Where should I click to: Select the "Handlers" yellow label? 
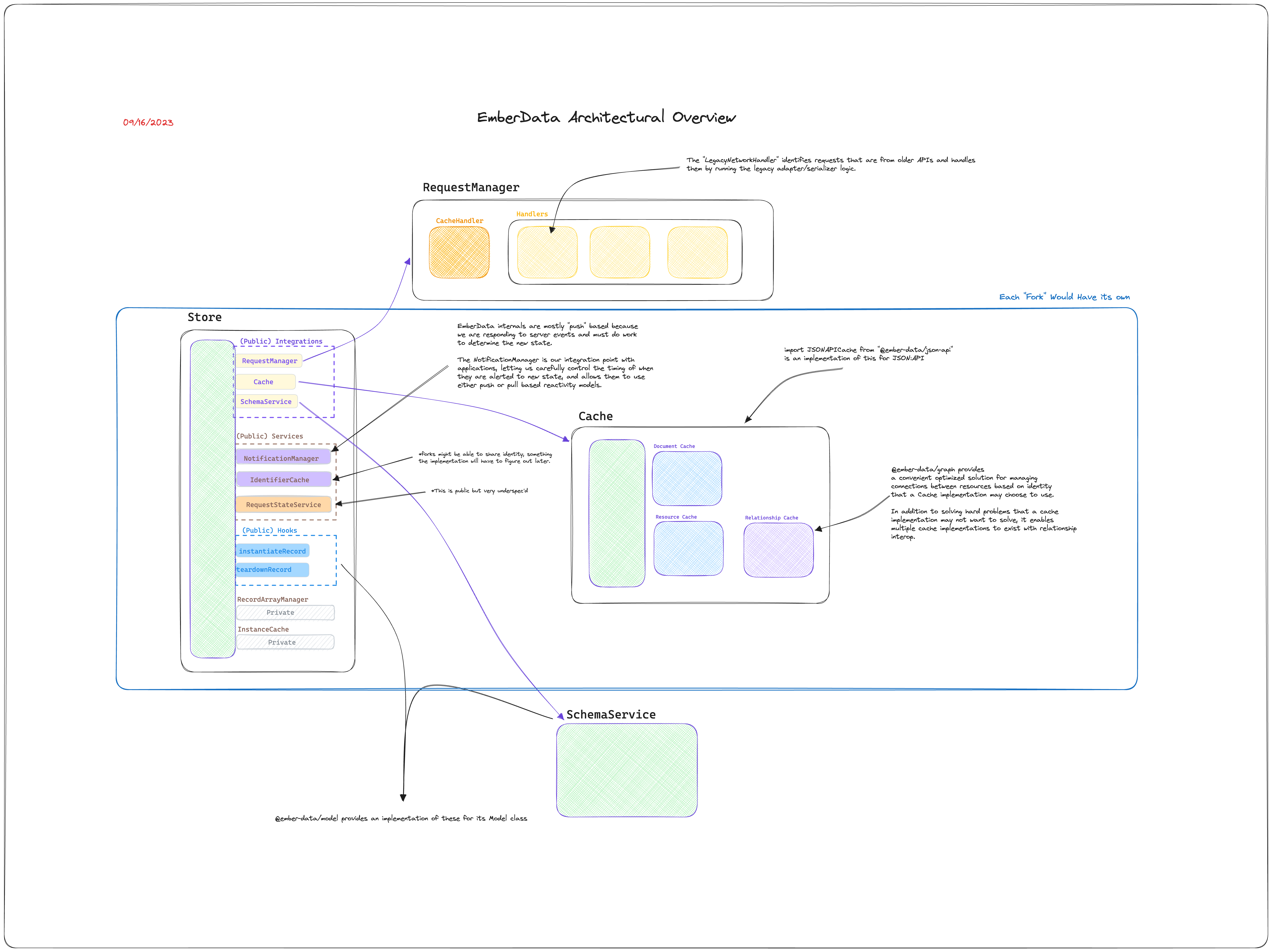[532, 214]
